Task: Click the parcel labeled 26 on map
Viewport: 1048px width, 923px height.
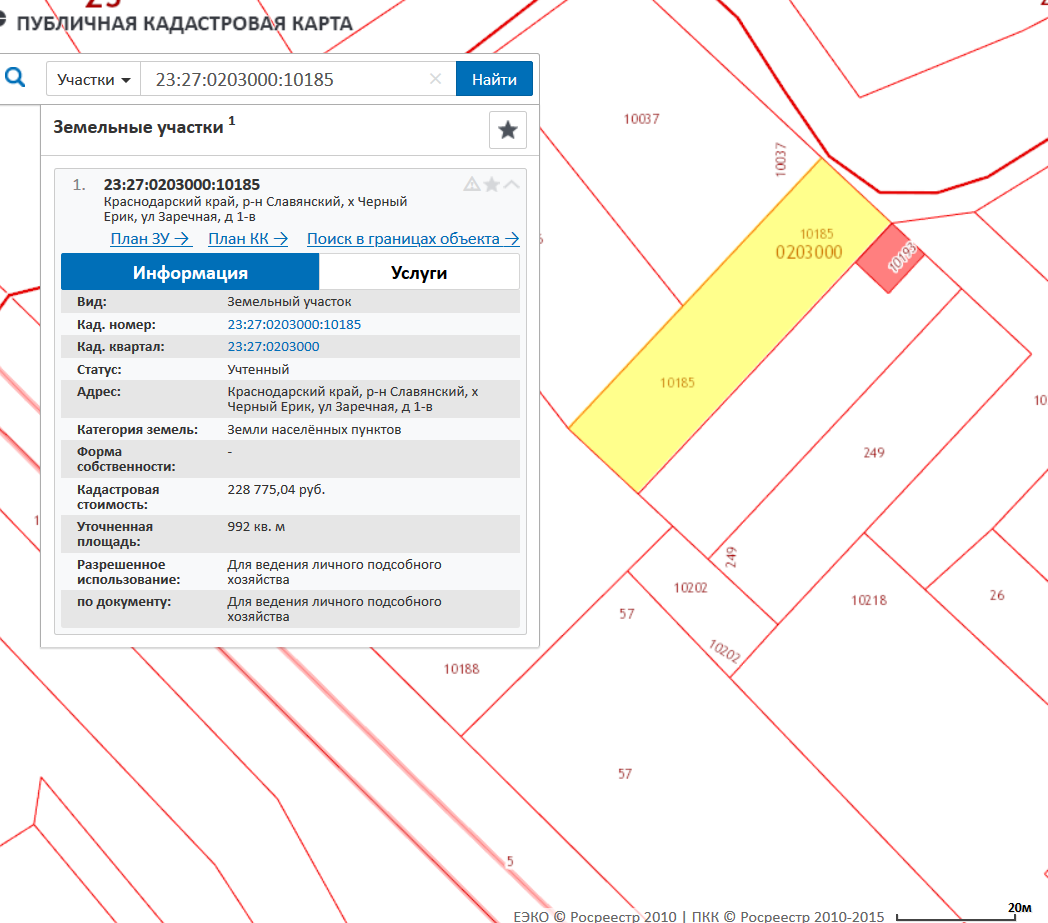Action: (997, 595)
